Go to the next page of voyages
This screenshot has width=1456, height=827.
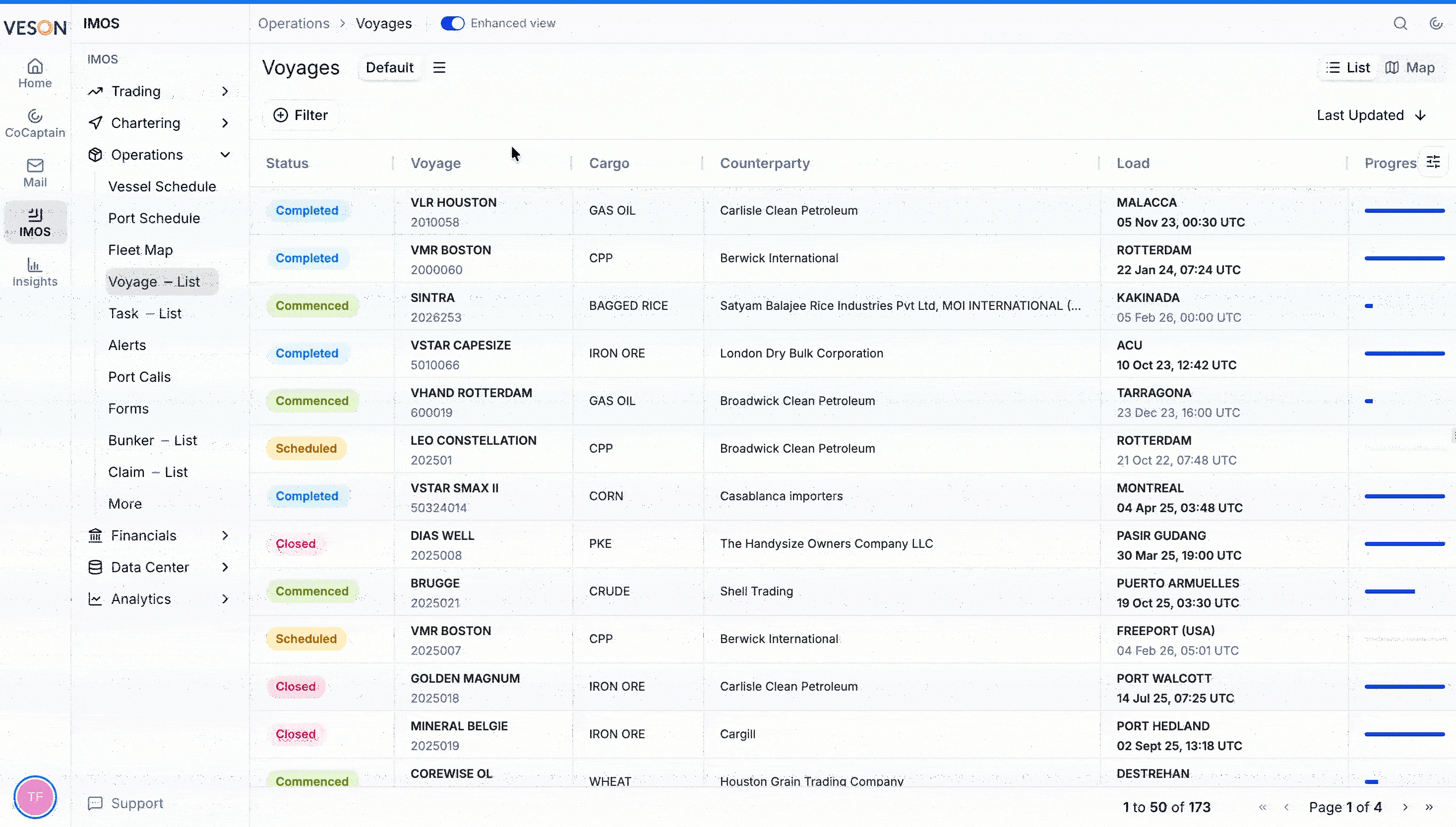point(1405,807)
